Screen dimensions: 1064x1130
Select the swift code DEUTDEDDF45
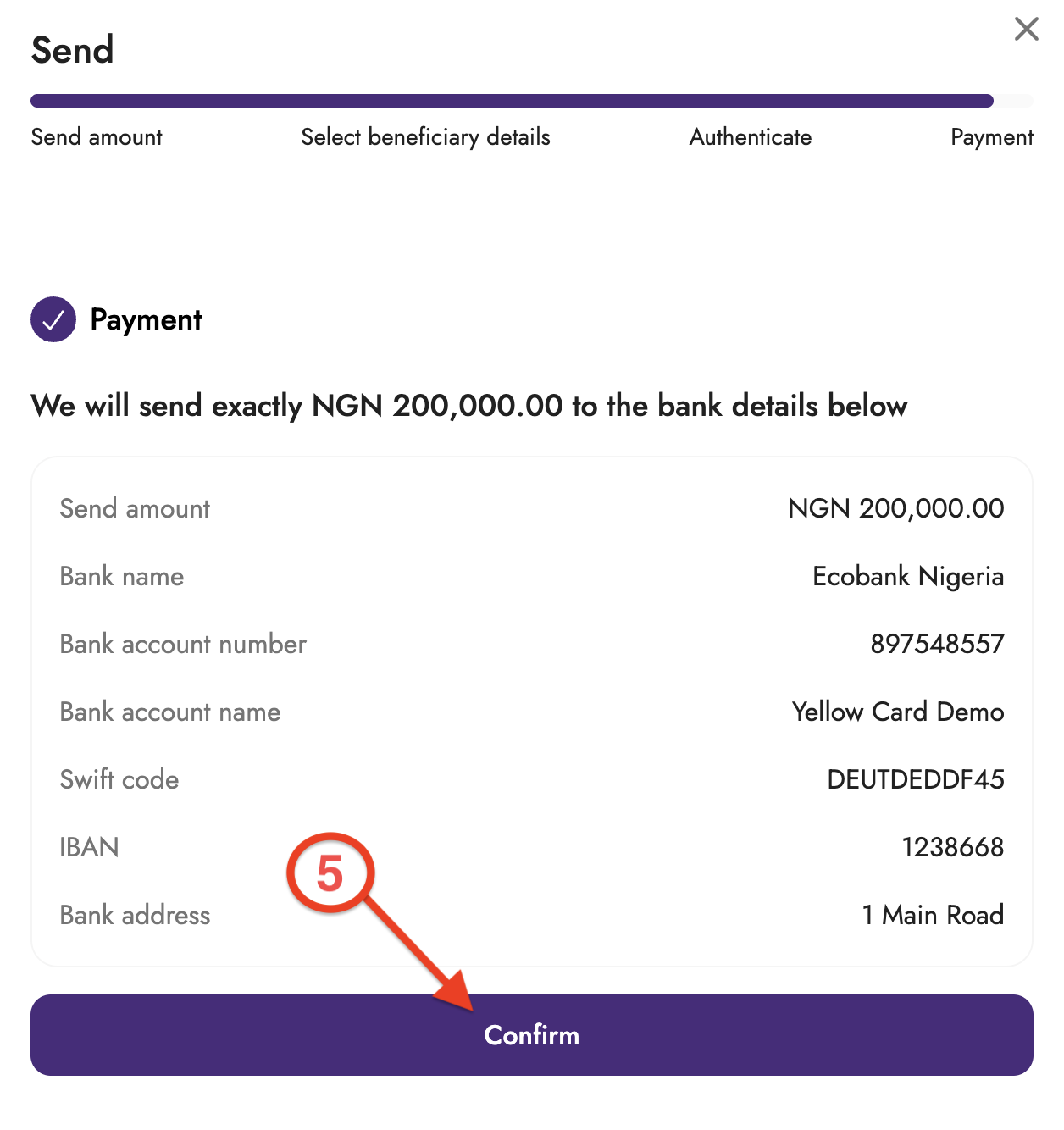point(916,779)
